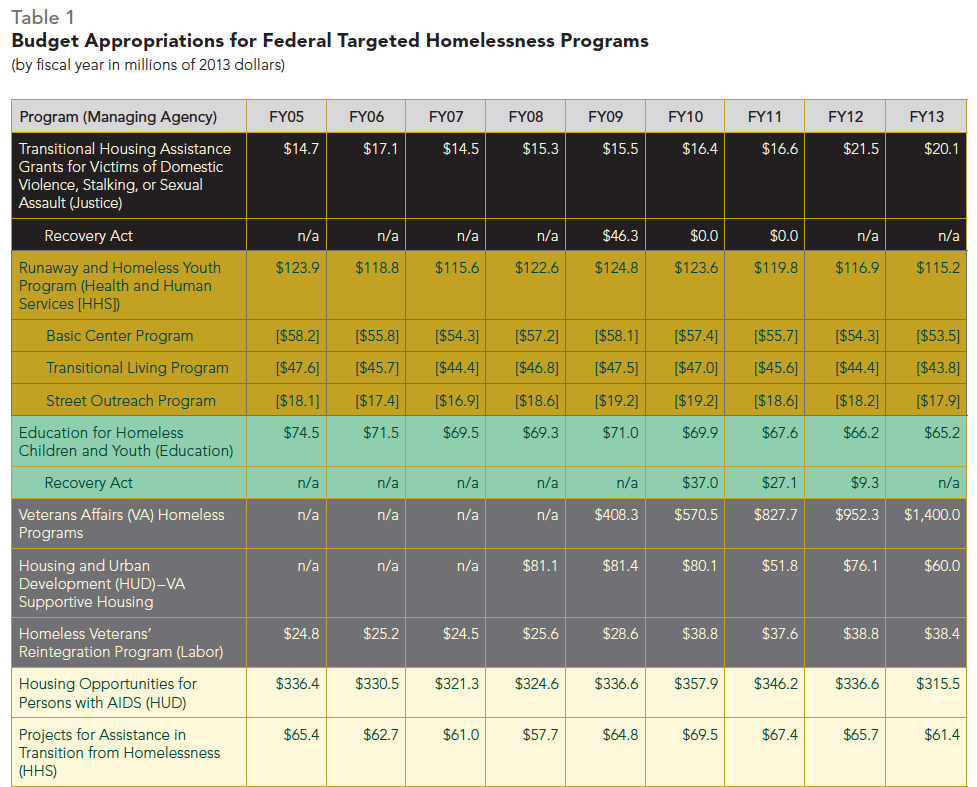Select the Street Outreach Program row label
This screenshot has width=977, height=787.
pyautogui.click(x=130, y=401)
